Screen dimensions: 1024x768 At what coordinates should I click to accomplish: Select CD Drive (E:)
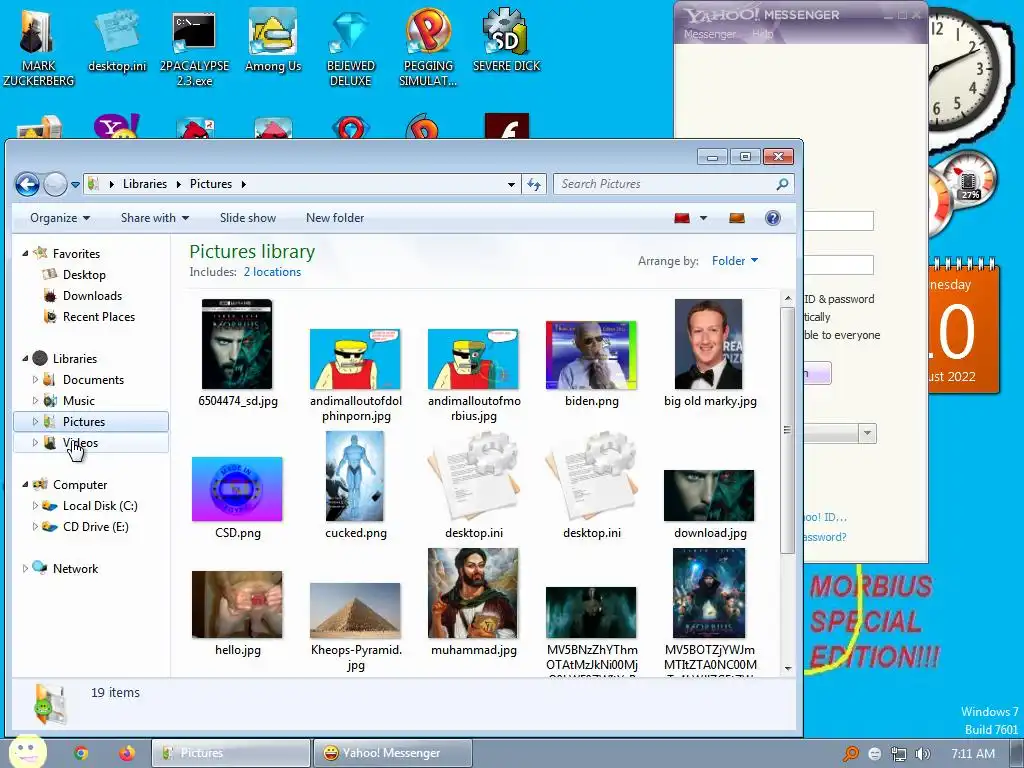click(x=95, y=527)
